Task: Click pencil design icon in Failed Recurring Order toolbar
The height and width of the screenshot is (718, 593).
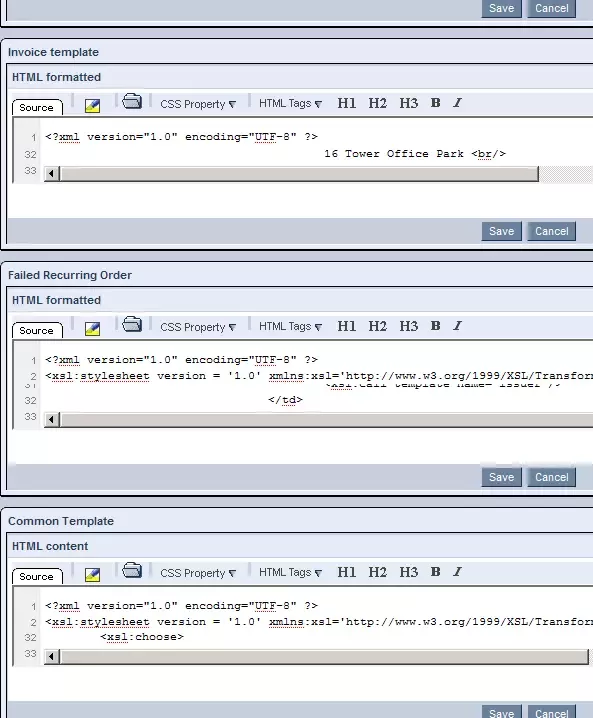Action: [92, 329]
